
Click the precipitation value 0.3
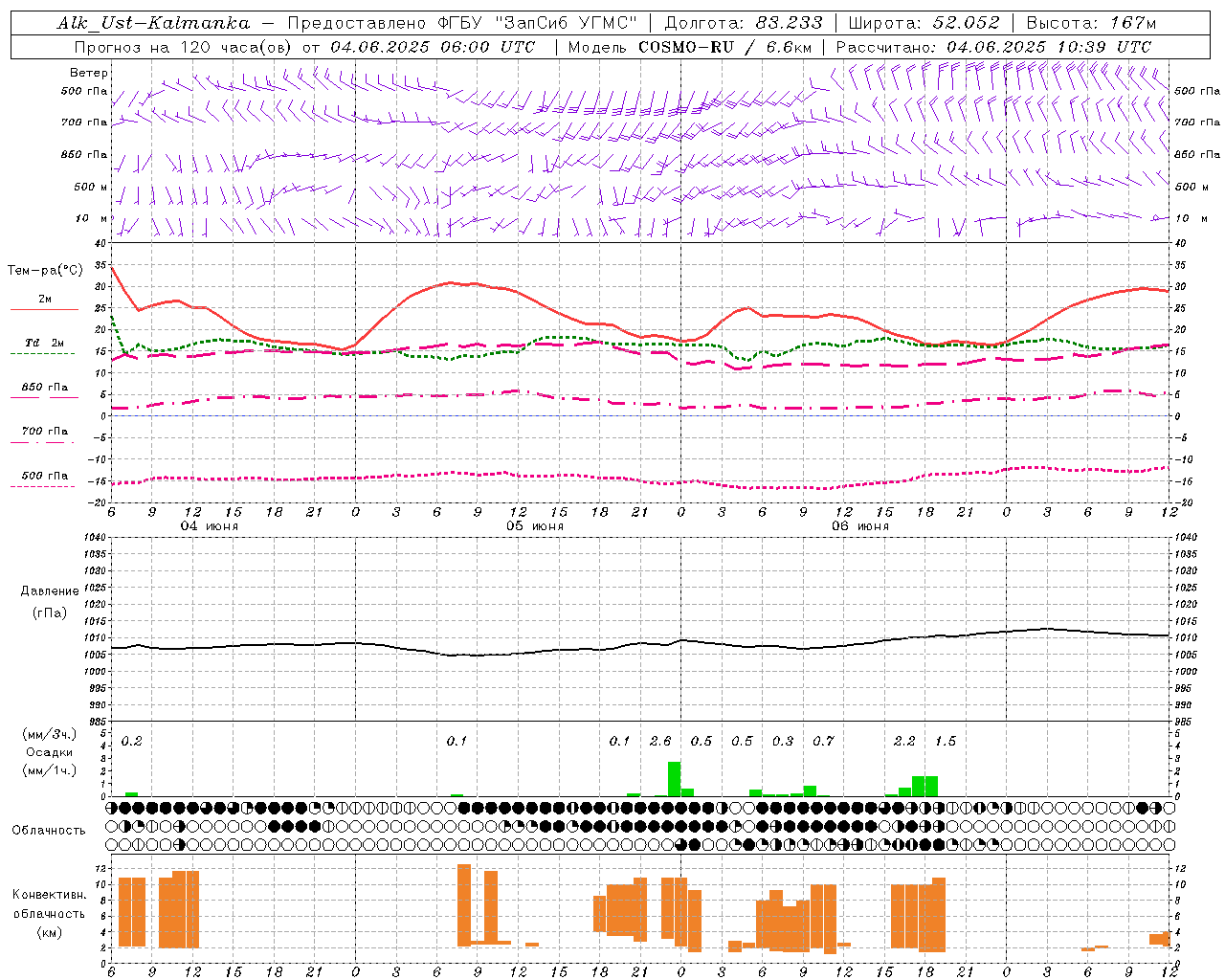click(x=783, y=742)
